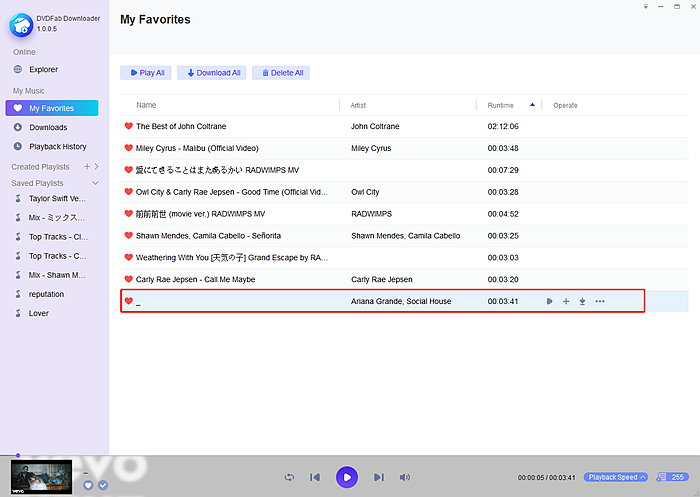The height and width of the screenshot is (497, 700).
Task: Click the Delete All button
Action: [281, 73]
